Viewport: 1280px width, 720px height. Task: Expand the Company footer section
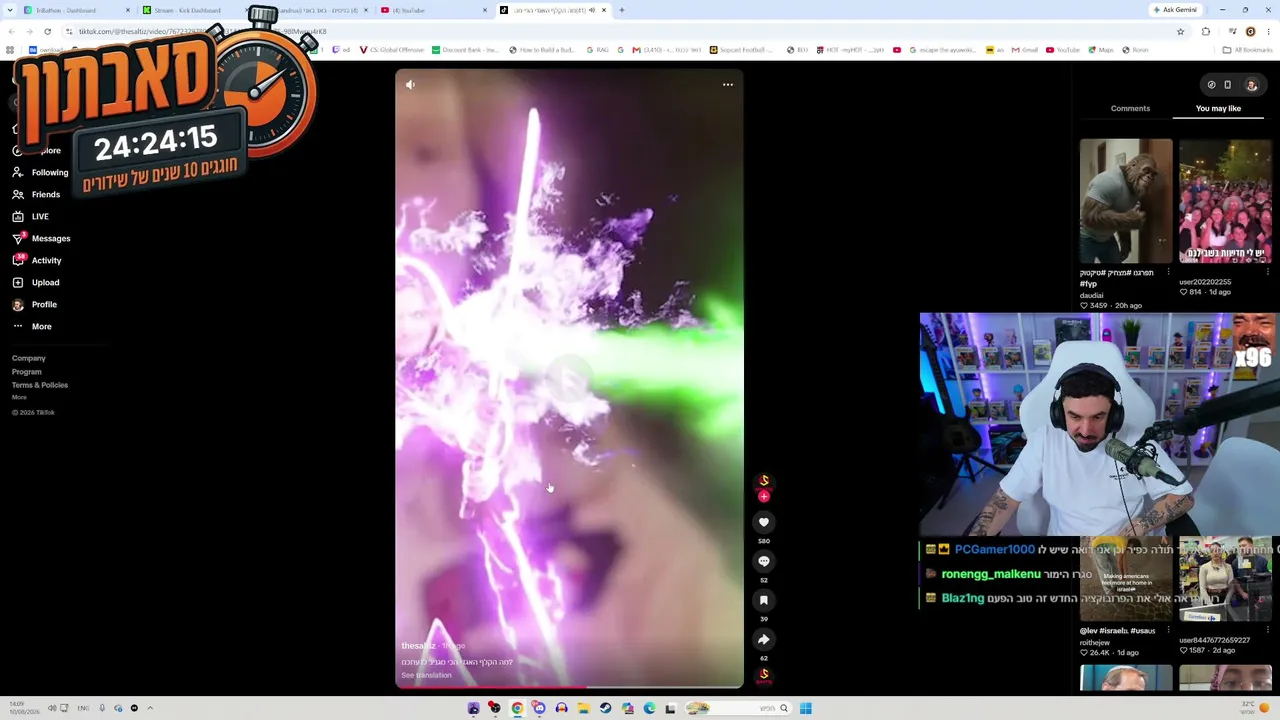[29, 358]
